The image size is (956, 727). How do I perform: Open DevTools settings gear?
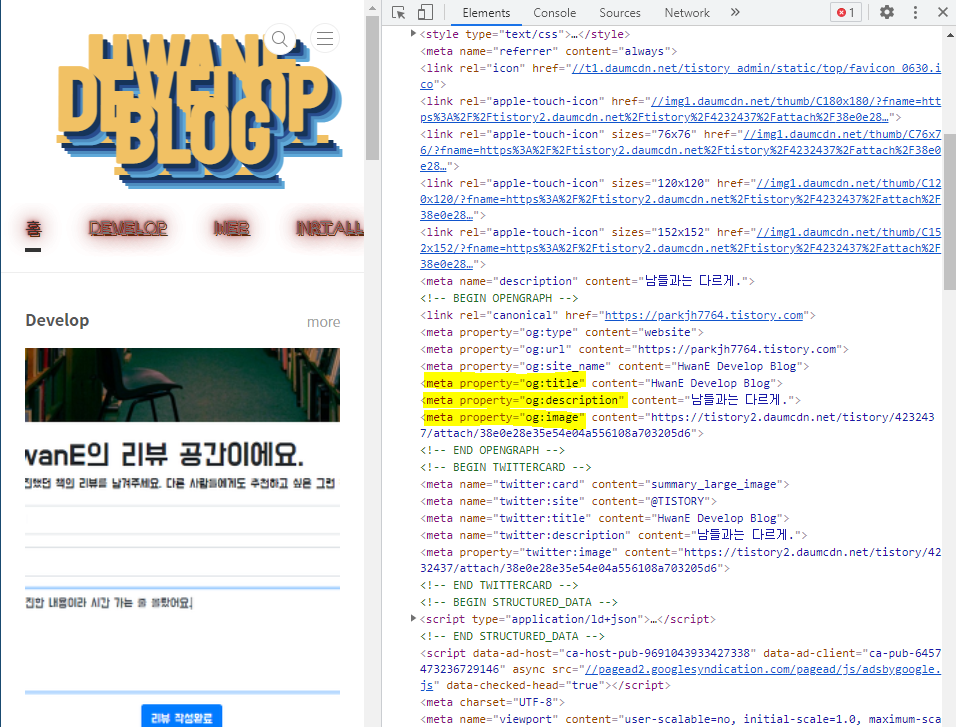[886, 12]
